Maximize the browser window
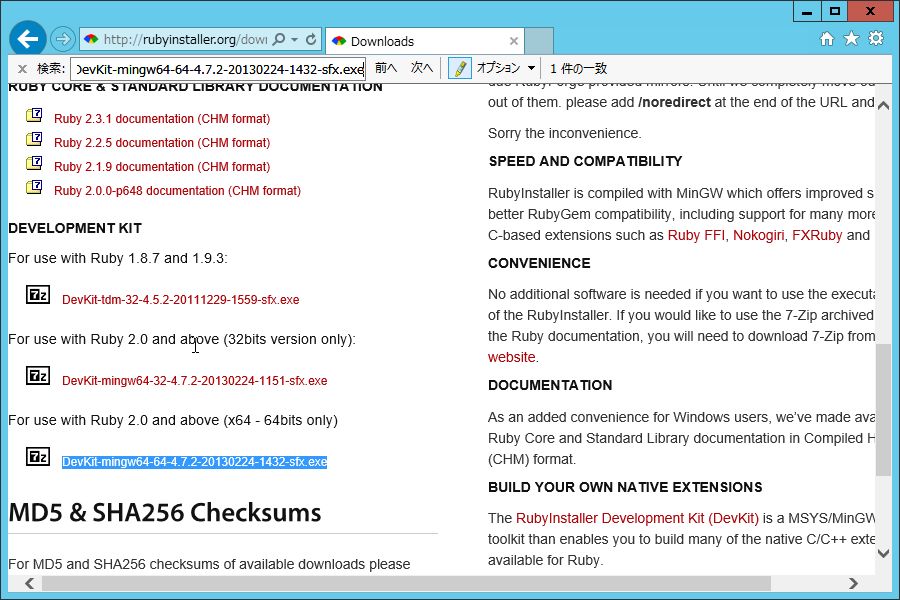 (x=835, y=11)
